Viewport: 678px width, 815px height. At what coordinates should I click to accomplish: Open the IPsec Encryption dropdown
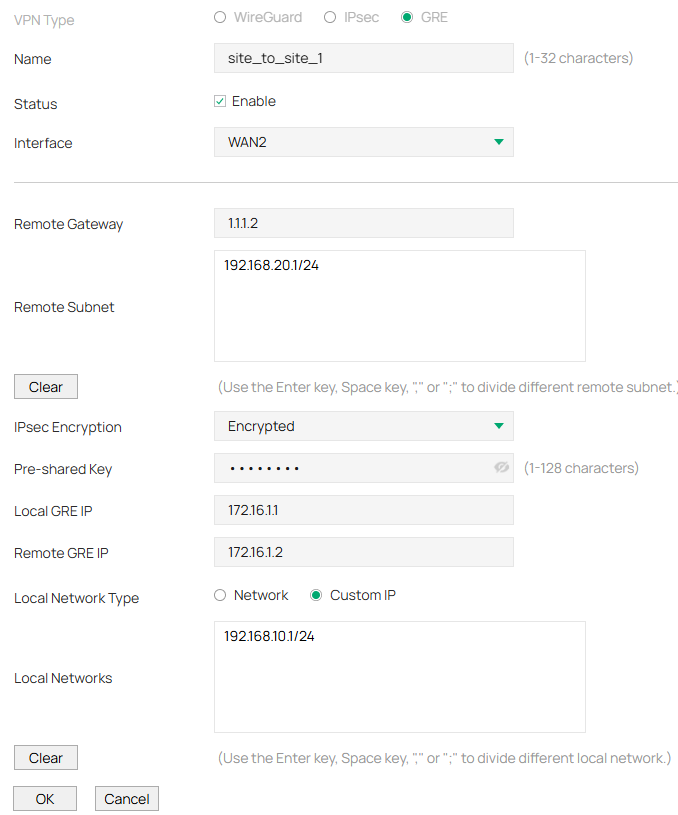497,426
